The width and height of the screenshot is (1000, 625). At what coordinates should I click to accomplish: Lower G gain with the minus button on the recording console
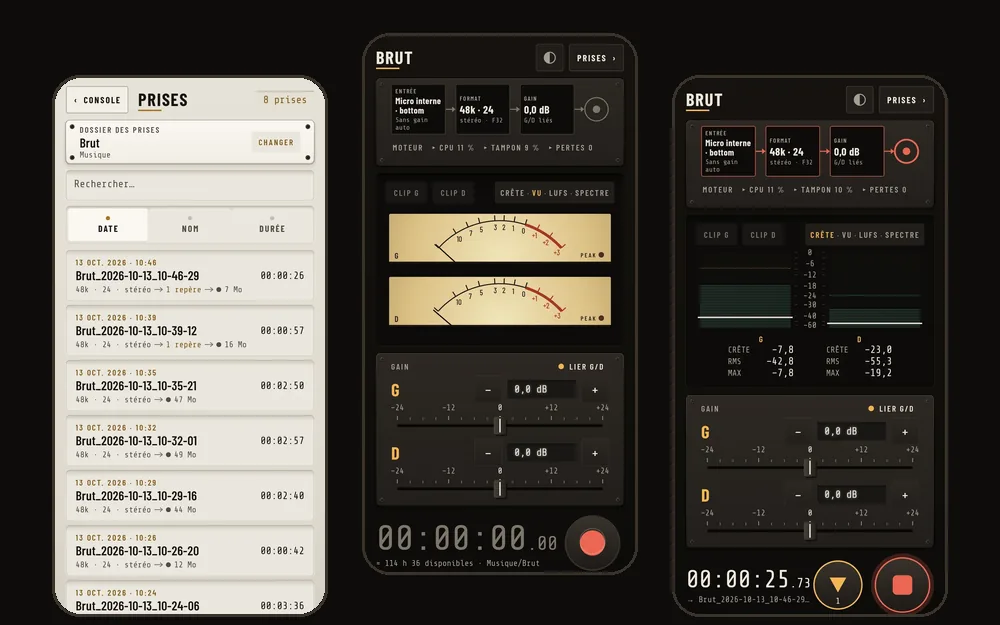coord(798,432)
